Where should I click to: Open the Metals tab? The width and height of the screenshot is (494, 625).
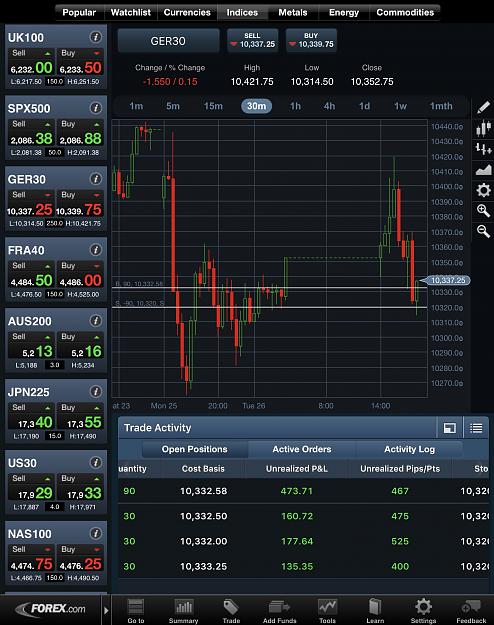[x=293, y=12]
